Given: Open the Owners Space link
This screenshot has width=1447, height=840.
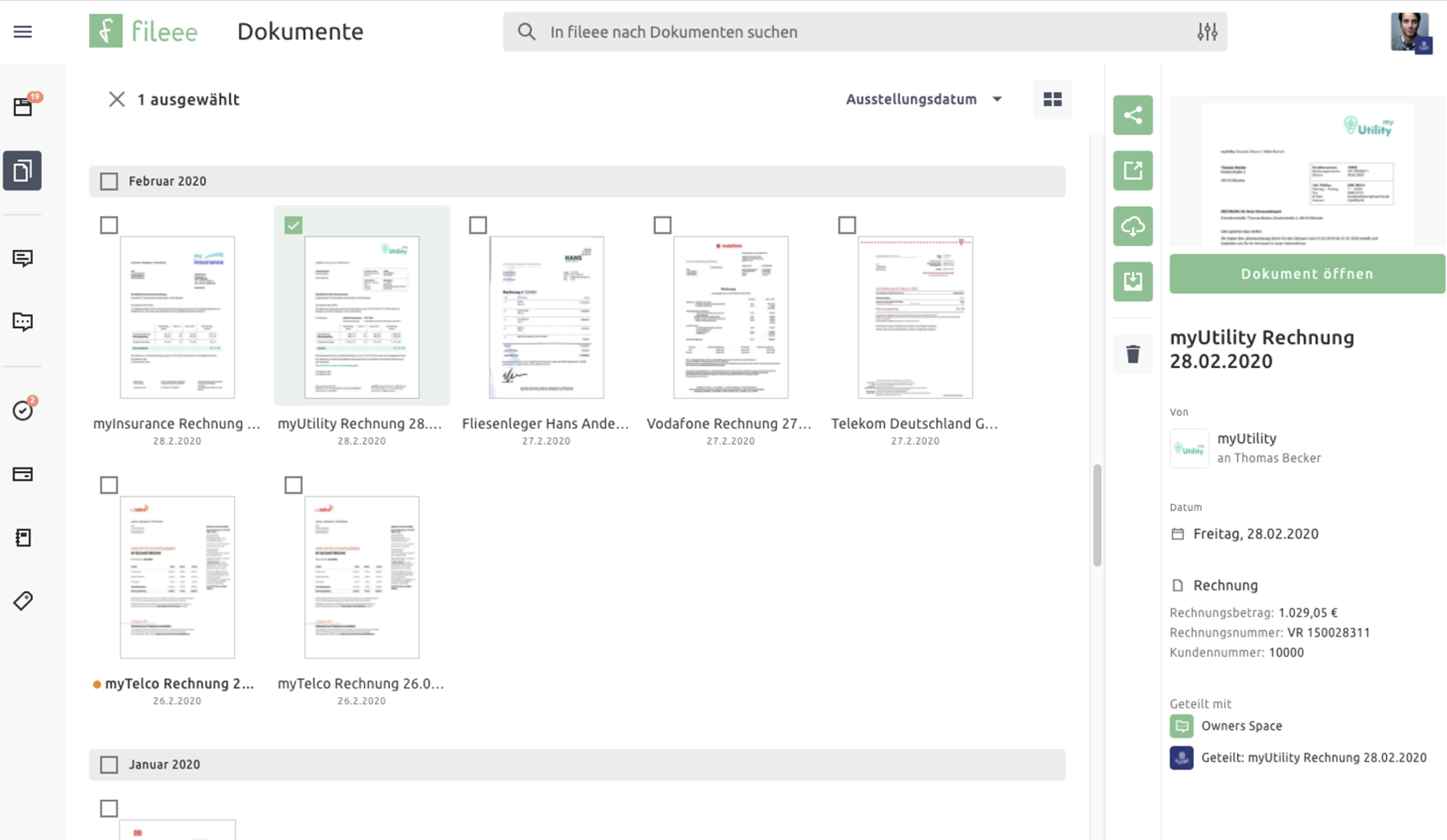Looking at the screenshot, I should pyautogui.click(x=1241, y=726).
